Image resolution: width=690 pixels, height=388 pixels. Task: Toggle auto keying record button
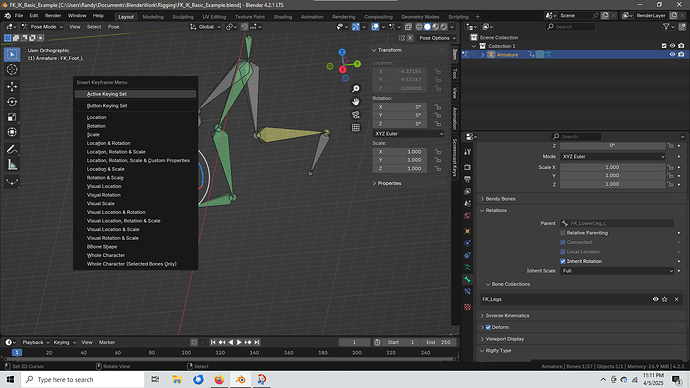coord(194,342)
